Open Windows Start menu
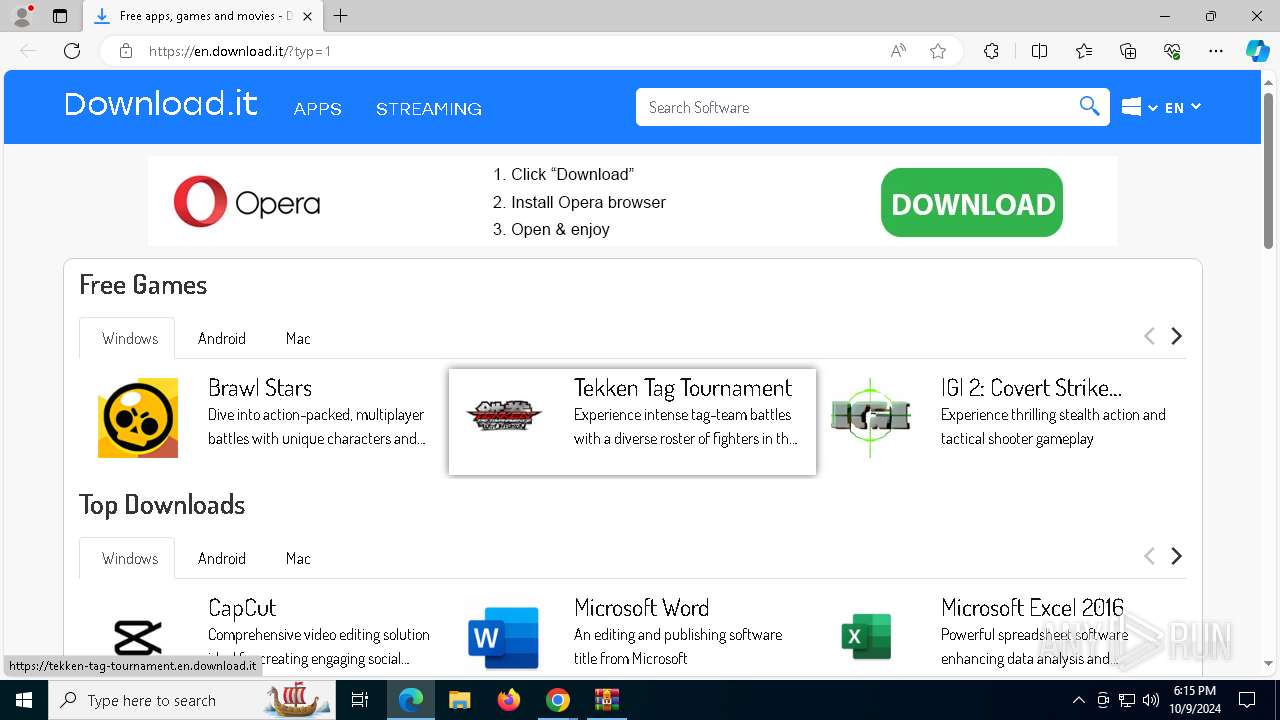The image size is (1280, 720). click(x=24, y=700)
